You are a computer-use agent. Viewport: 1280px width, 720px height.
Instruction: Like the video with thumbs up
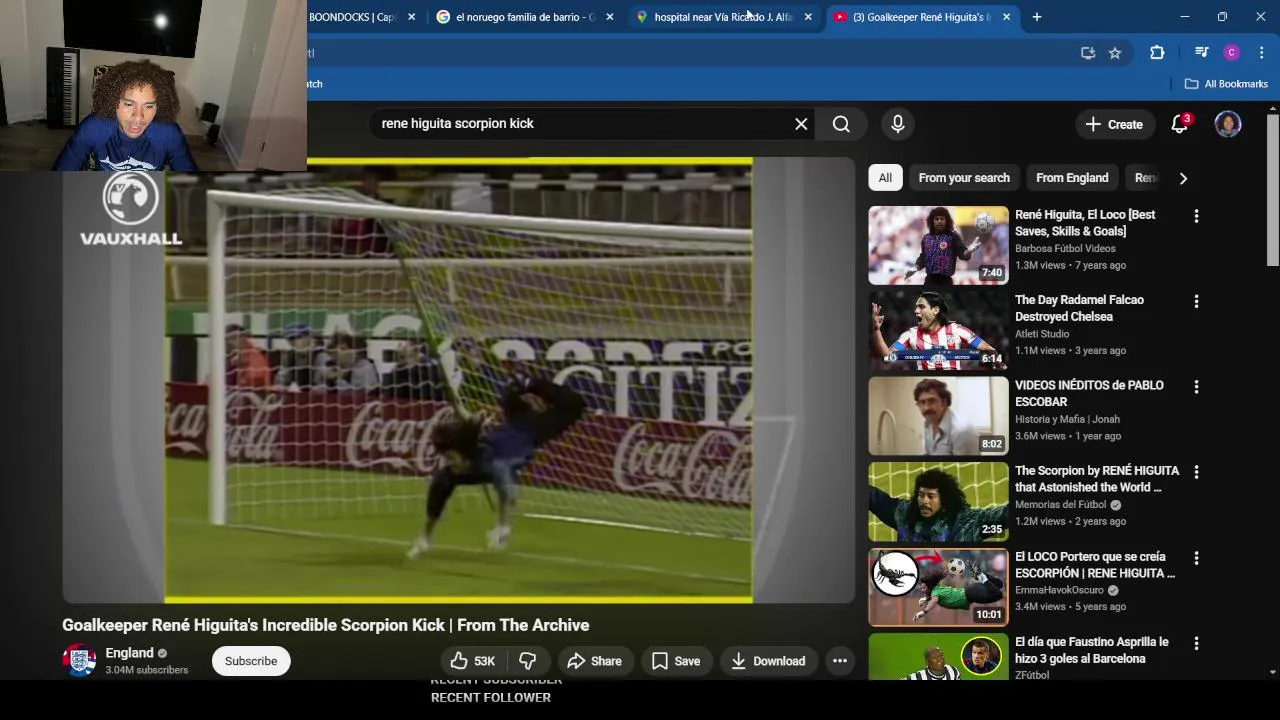click(472, 661)
